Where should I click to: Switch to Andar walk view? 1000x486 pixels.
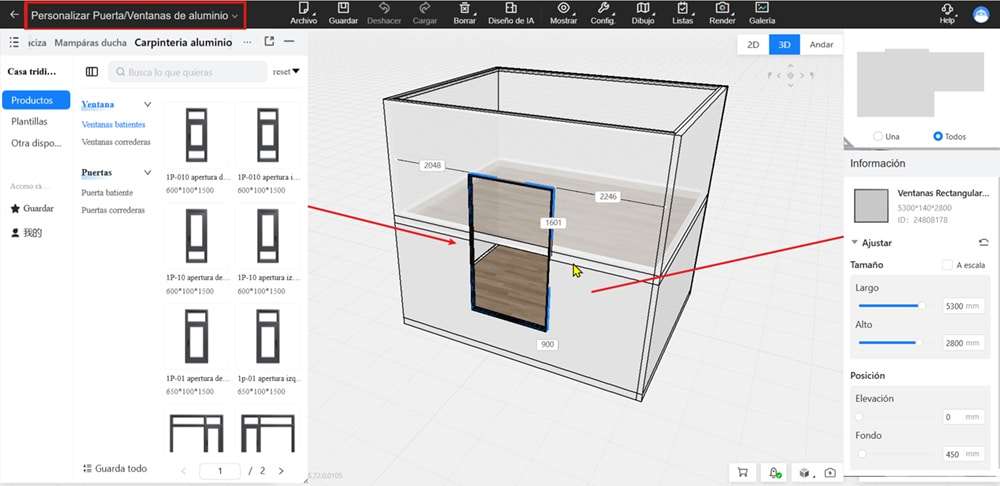[x=821, y=45]
